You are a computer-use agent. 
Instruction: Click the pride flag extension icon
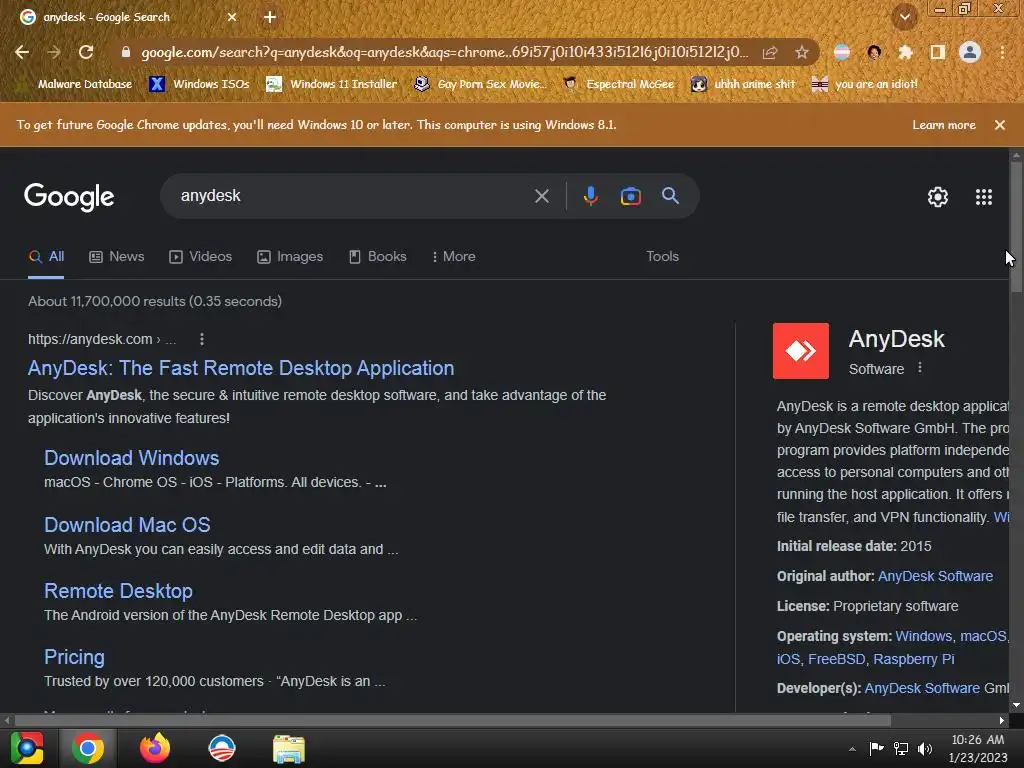click(x=842, y=52)
